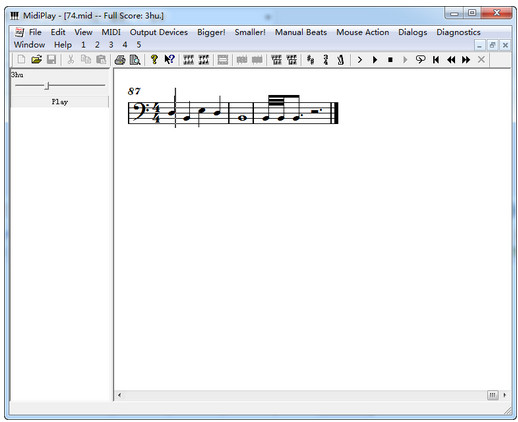
Task: Minimize the inner document window
Action: (480, 45)
